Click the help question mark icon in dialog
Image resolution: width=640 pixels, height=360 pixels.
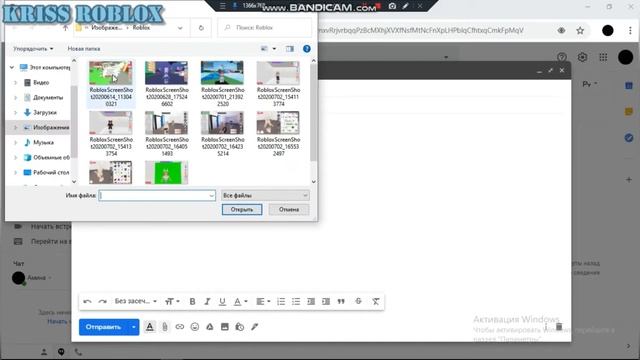pyautogui.click(x=307, y=49)
